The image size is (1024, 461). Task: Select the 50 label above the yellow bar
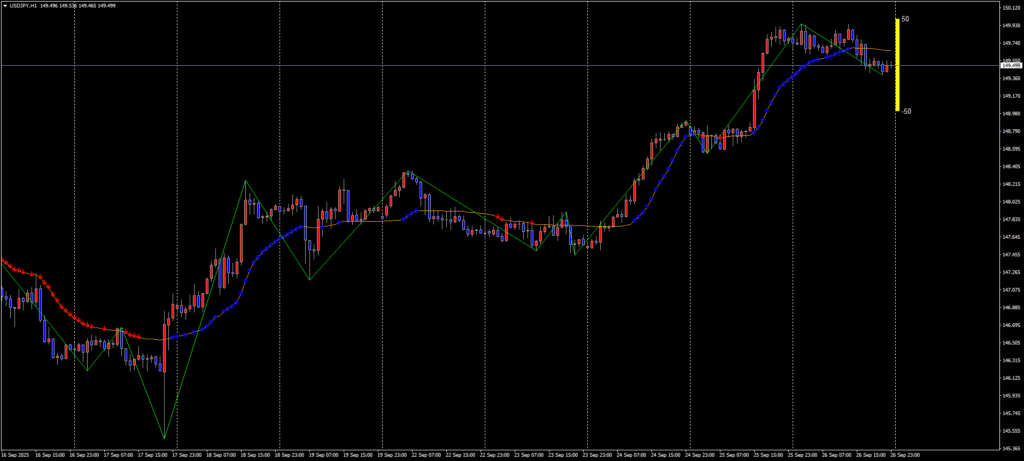[x=905, y=19]
